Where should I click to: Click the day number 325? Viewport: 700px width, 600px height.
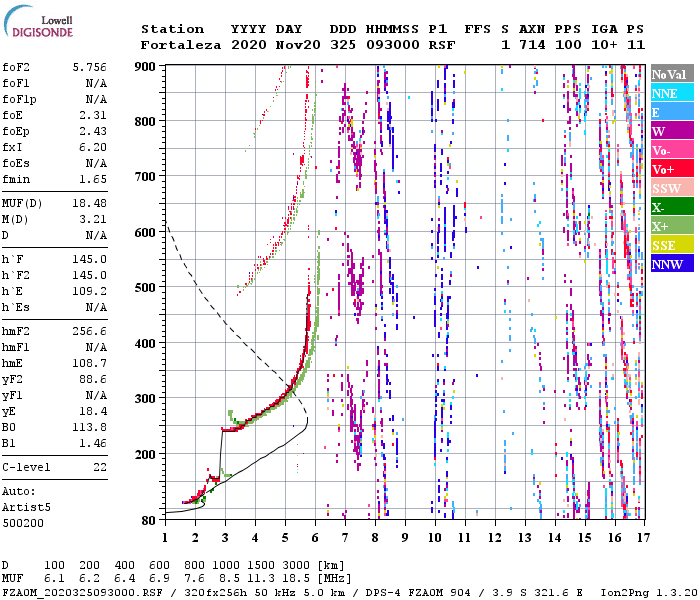(x=343, y=45)
